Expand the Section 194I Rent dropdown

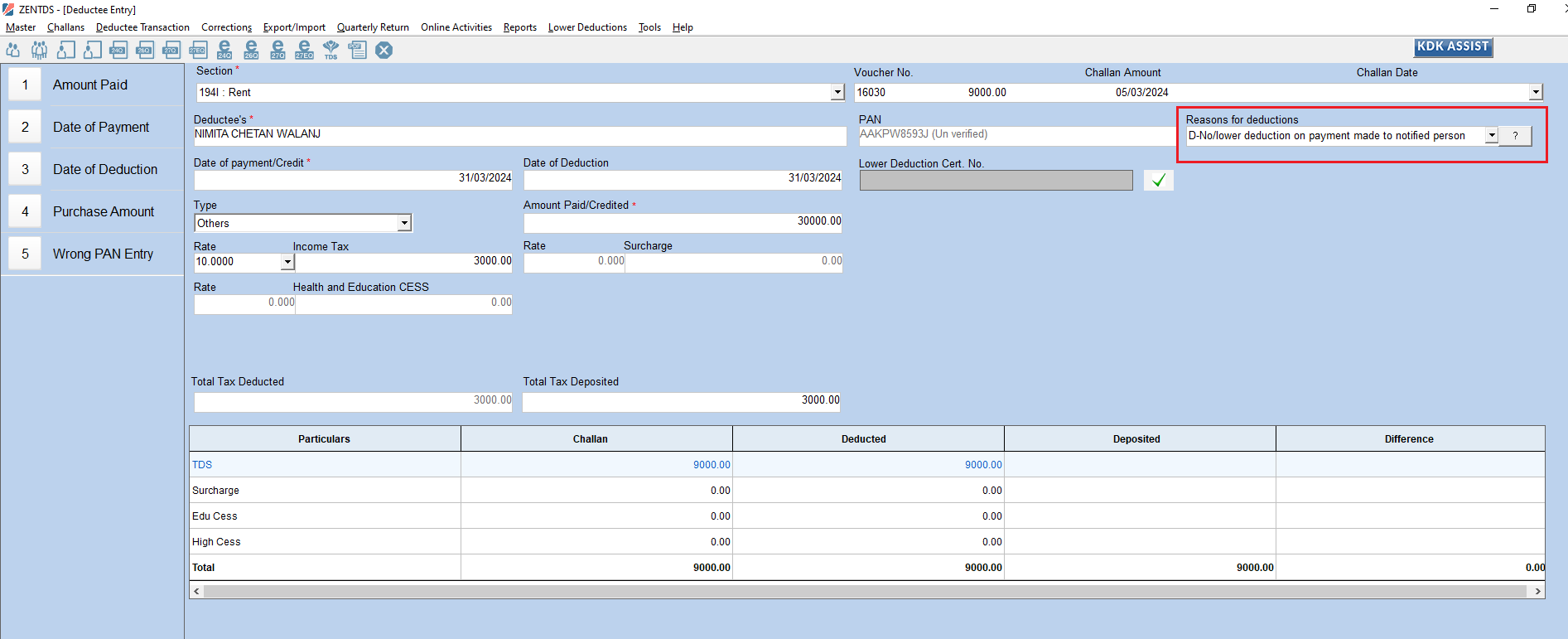[837, 93]
